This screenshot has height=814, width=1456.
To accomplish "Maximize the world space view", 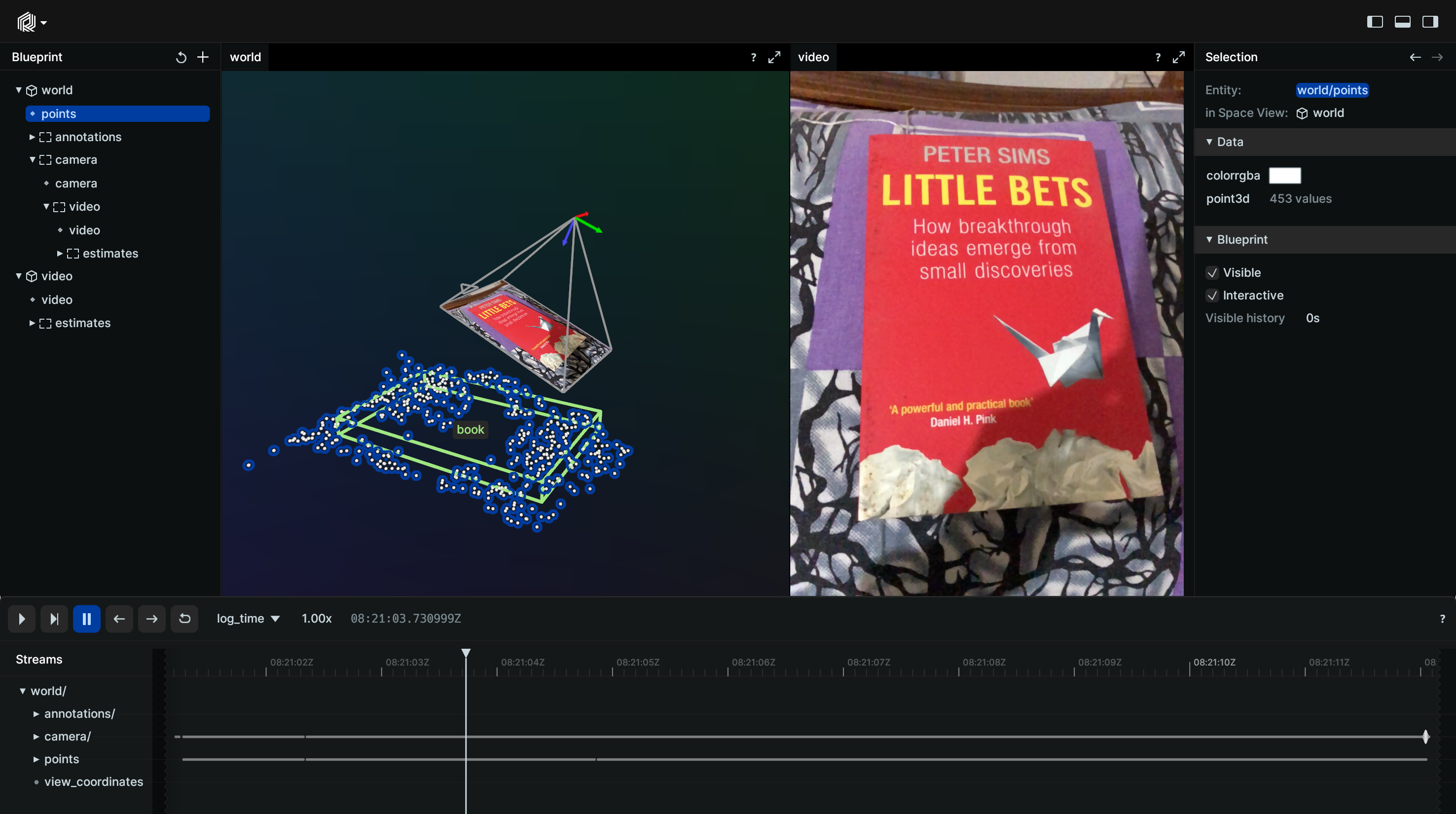I will [774, 57].
